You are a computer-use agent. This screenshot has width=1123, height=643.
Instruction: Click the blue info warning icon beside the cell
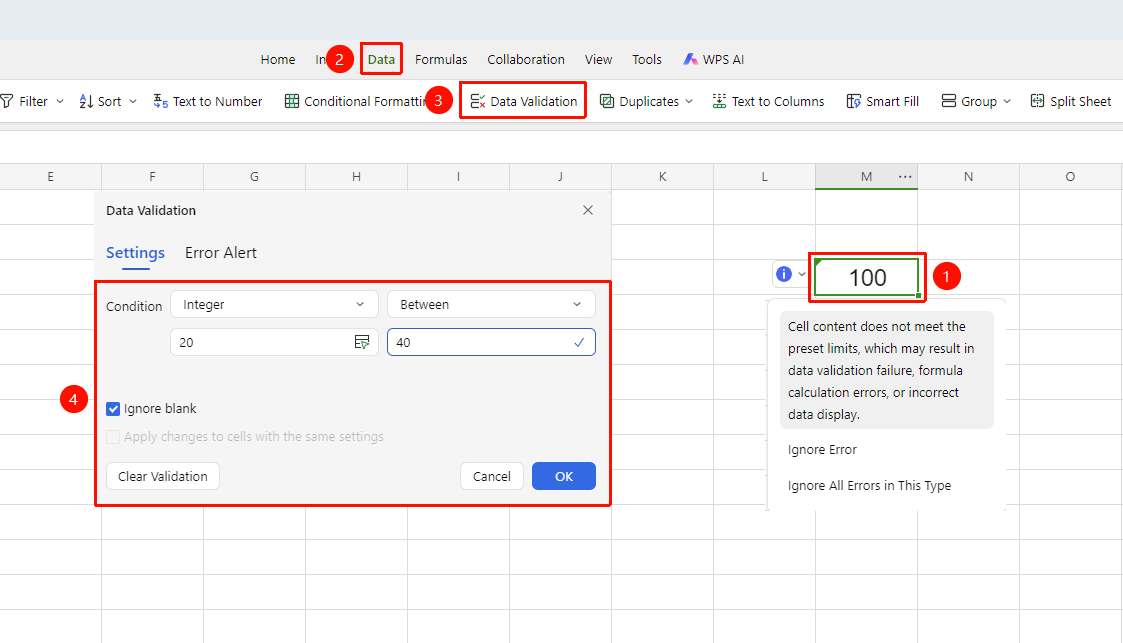[x=784, y=274]
